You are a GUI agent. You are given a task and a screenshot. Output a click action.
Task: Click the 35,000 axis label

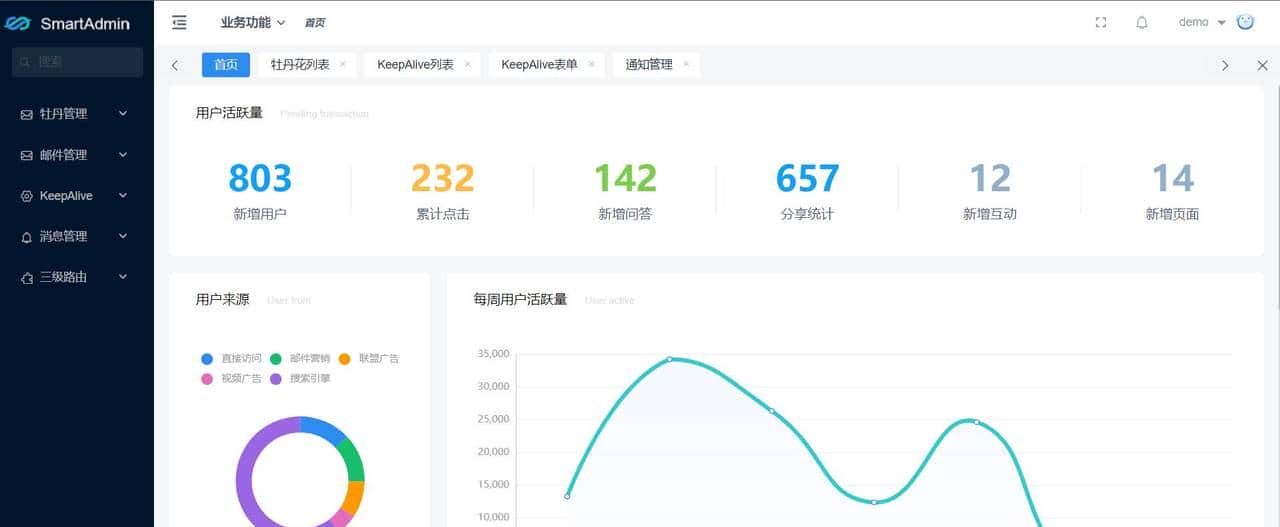[x=494, y=354]
